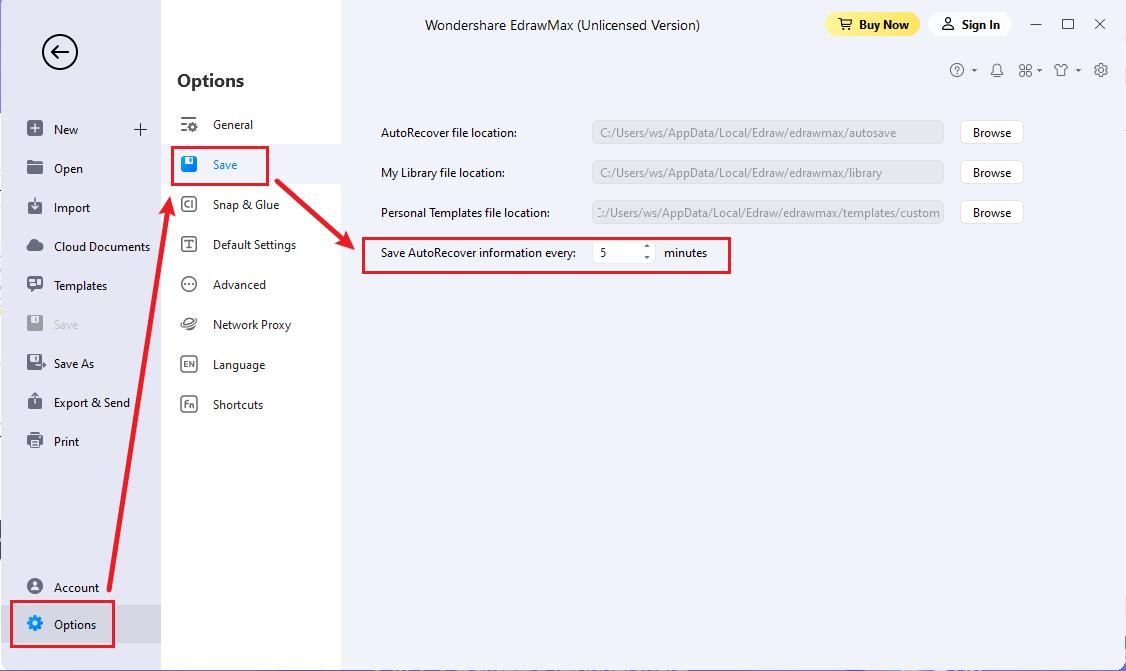Open Shortcuts options section
Image resolution: width=1126 pixels, height=671 pixels.
[251, 404]
